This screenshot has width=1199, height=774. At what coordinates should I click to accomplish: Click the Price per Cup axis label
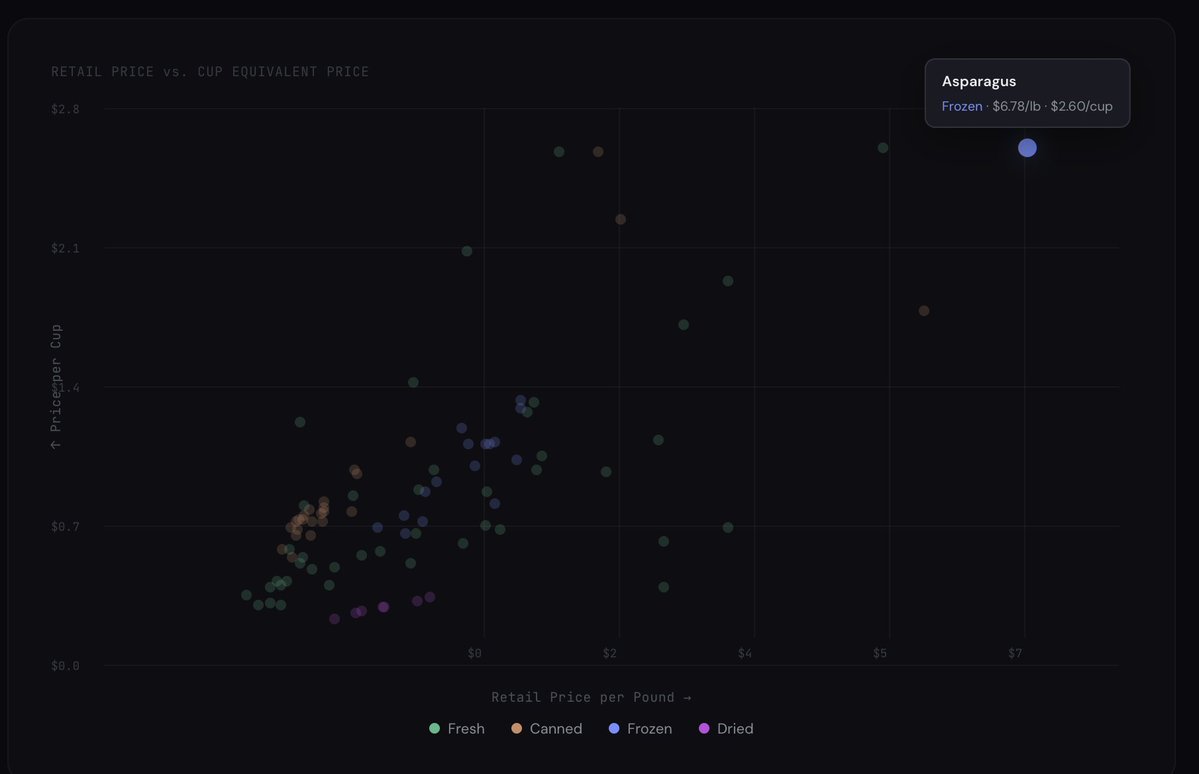tap(55, 386)
